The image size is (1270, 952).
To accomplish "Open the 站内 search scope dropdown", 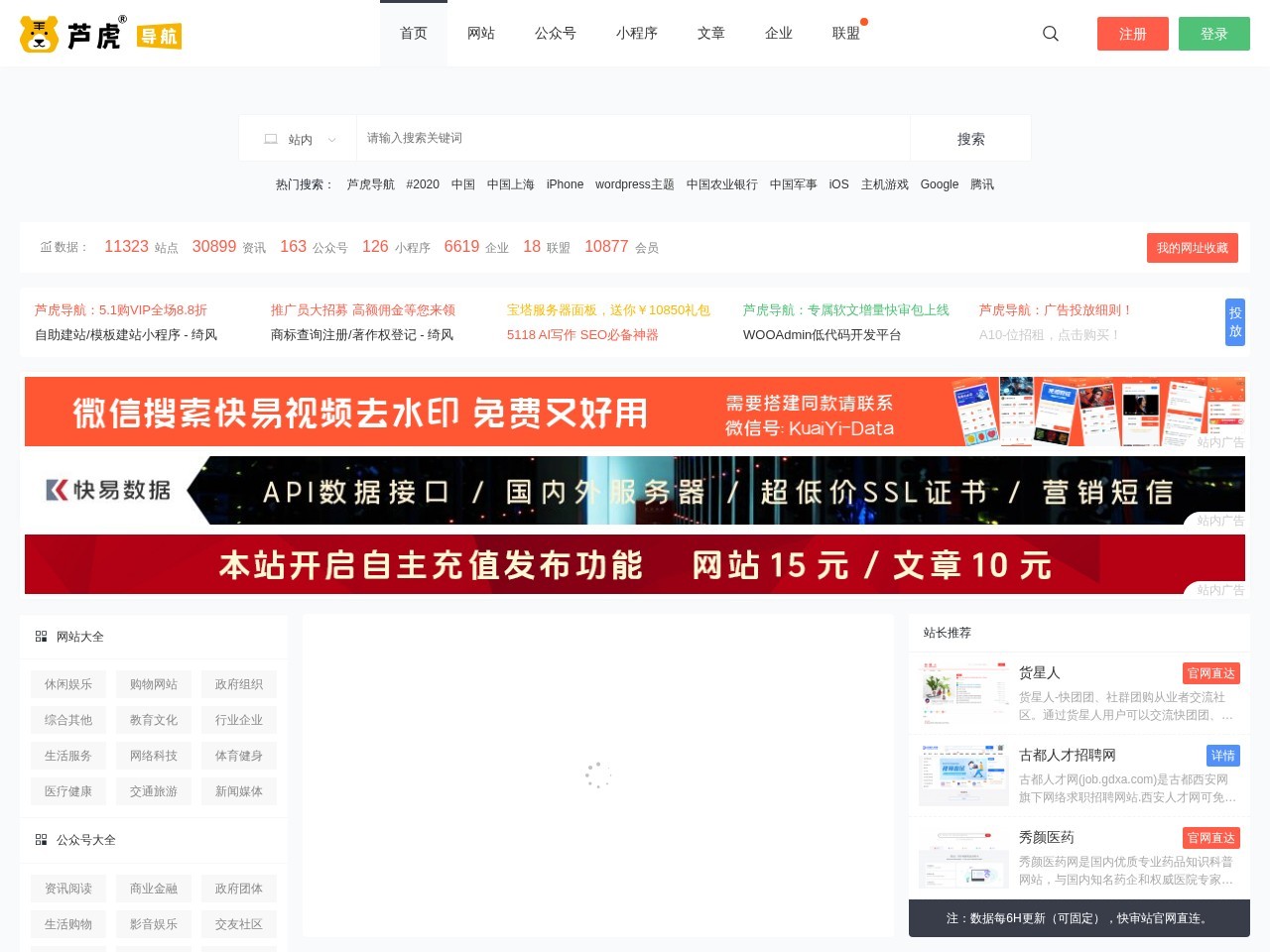I will (298, 139).
